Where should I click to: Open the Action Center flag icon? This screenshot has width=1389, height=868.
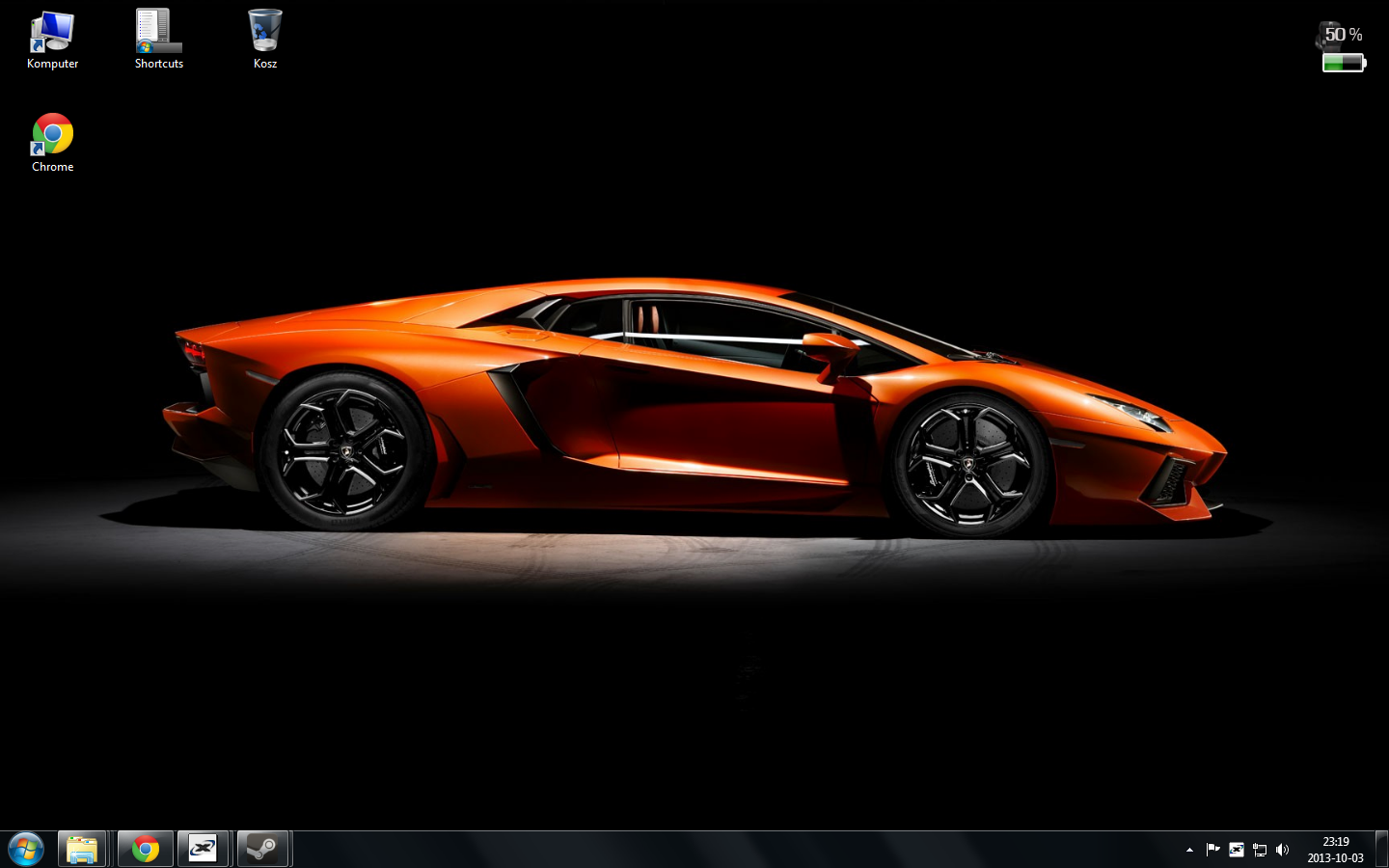coord(1212,850)
